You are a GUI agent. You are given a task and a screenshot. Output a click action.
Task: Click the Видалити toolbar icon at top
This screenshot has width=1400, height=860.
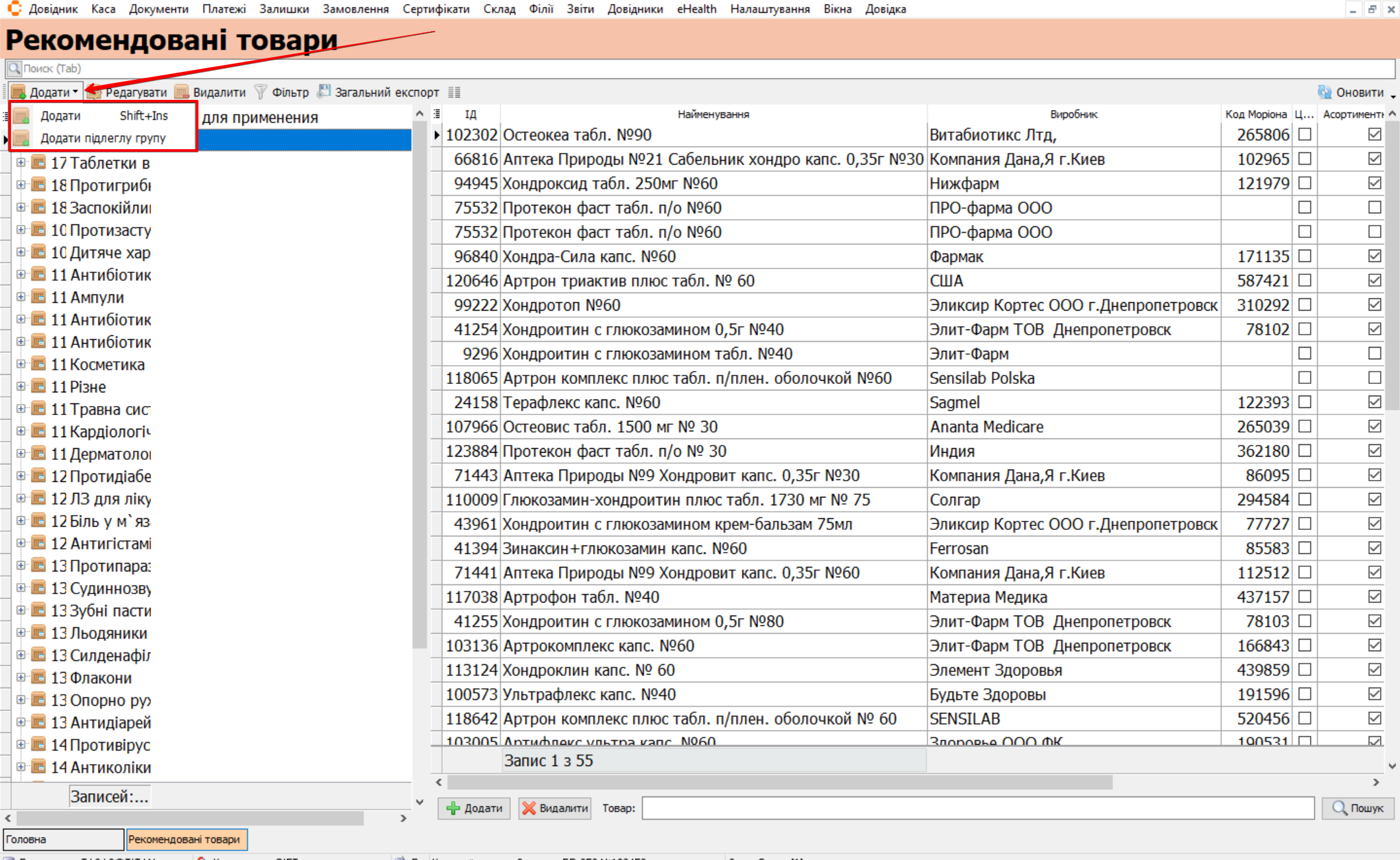(182, 92)
